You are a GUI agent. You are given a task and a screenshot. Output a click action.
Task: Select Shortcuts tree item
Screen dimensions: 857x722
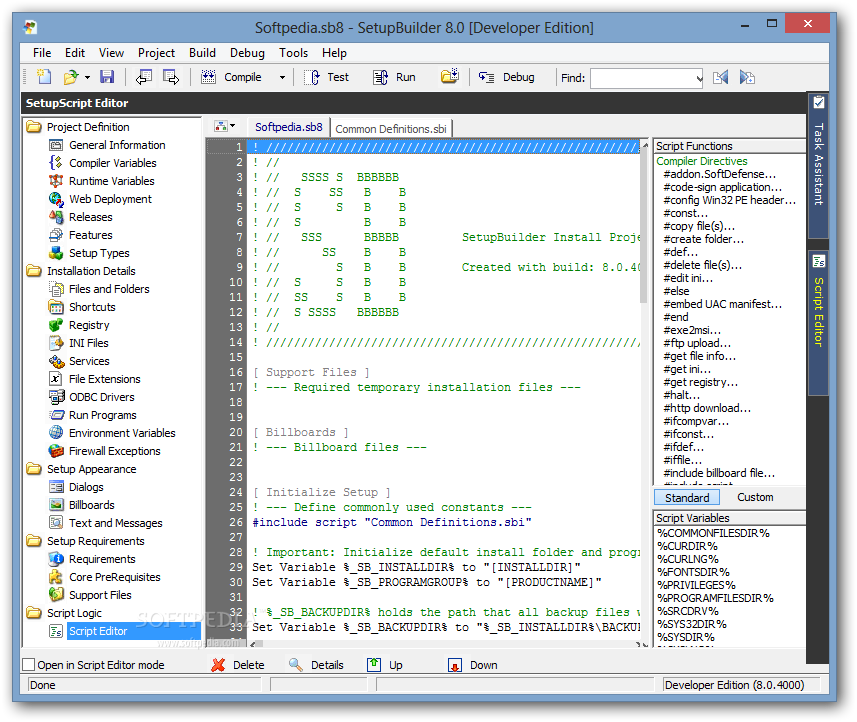[x=92, y=307]
